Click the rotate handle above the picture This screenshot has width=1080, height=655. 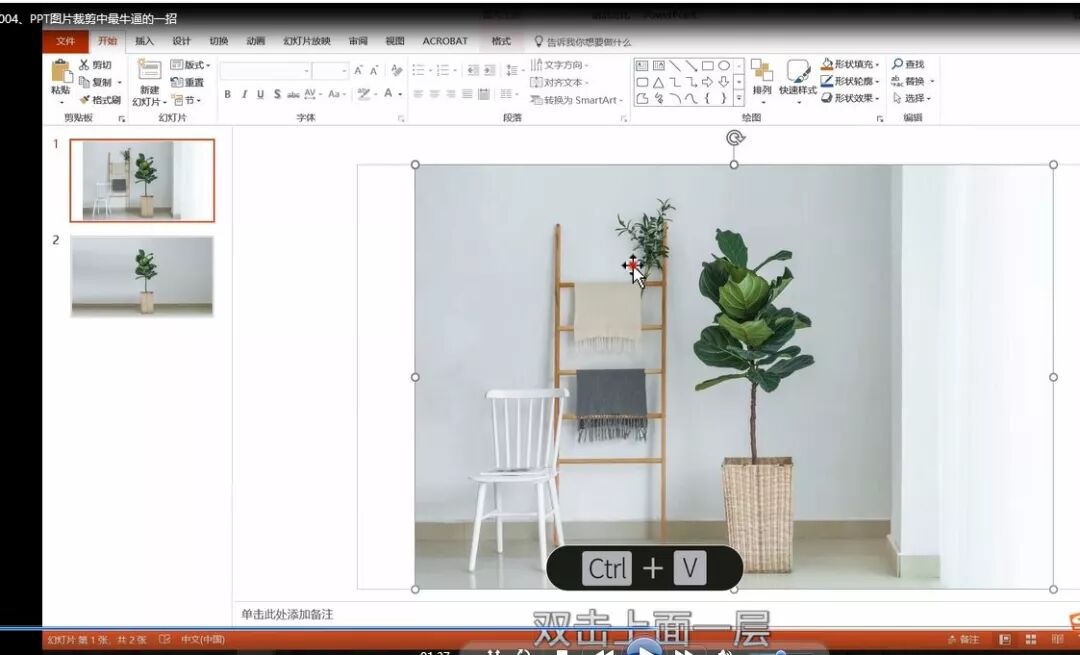pos(734,138)
